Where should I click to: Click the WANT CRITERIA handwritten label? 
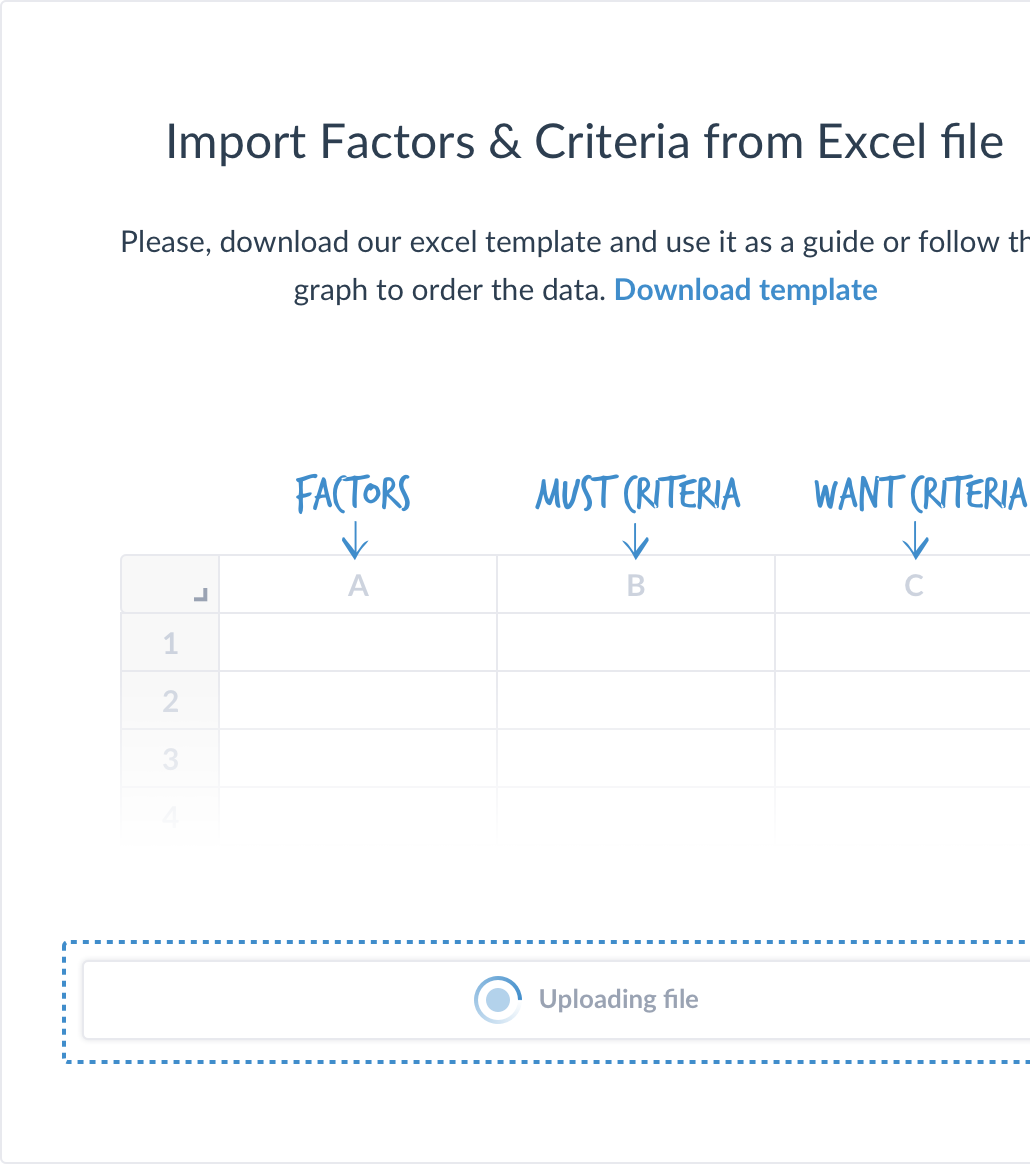coord(921,494)
